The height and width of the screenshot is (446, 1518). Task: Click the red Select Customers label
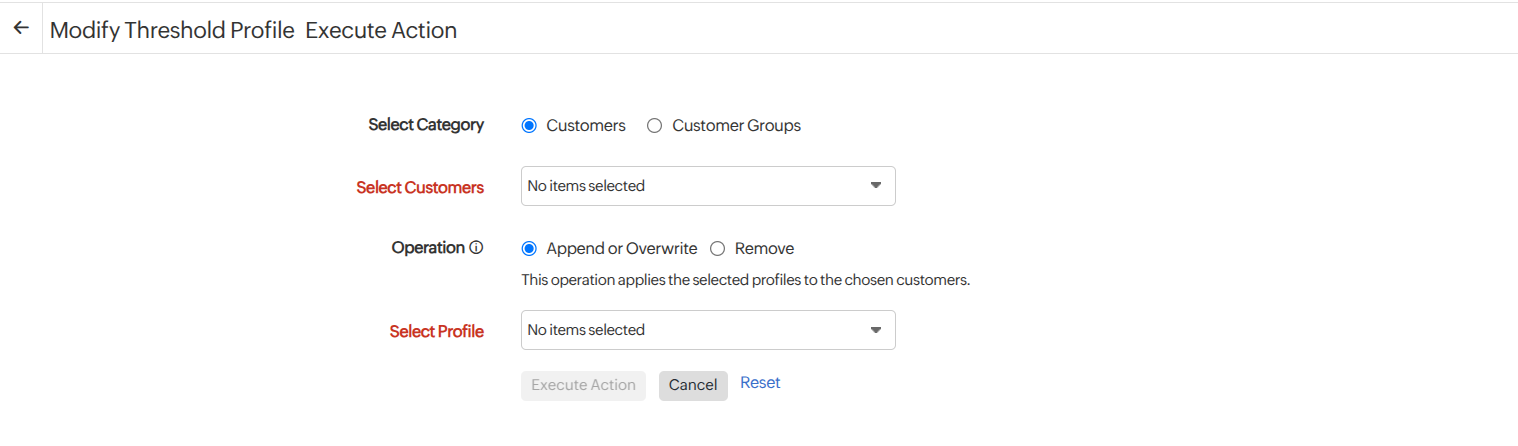coord(420,188)
